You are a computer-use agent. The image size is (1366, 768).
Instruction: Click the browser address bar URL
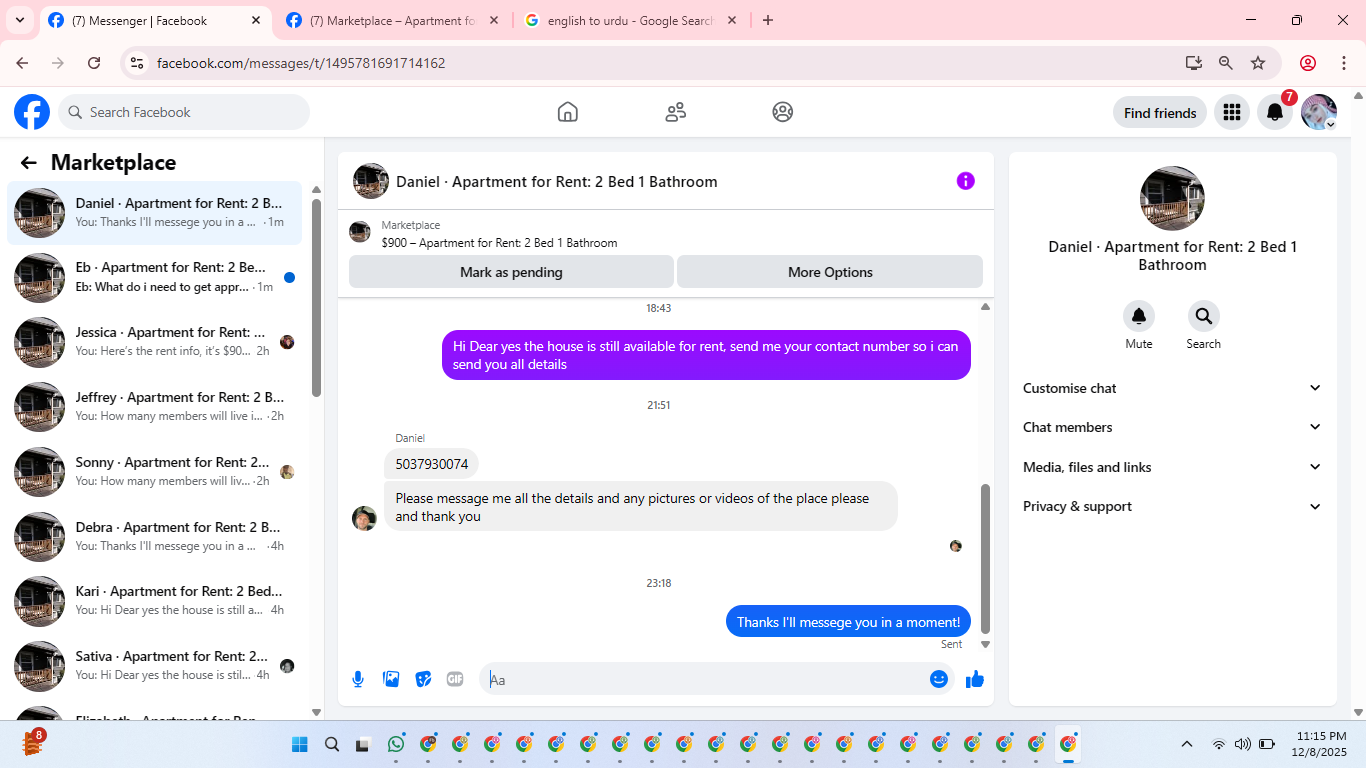coord(301,63)
